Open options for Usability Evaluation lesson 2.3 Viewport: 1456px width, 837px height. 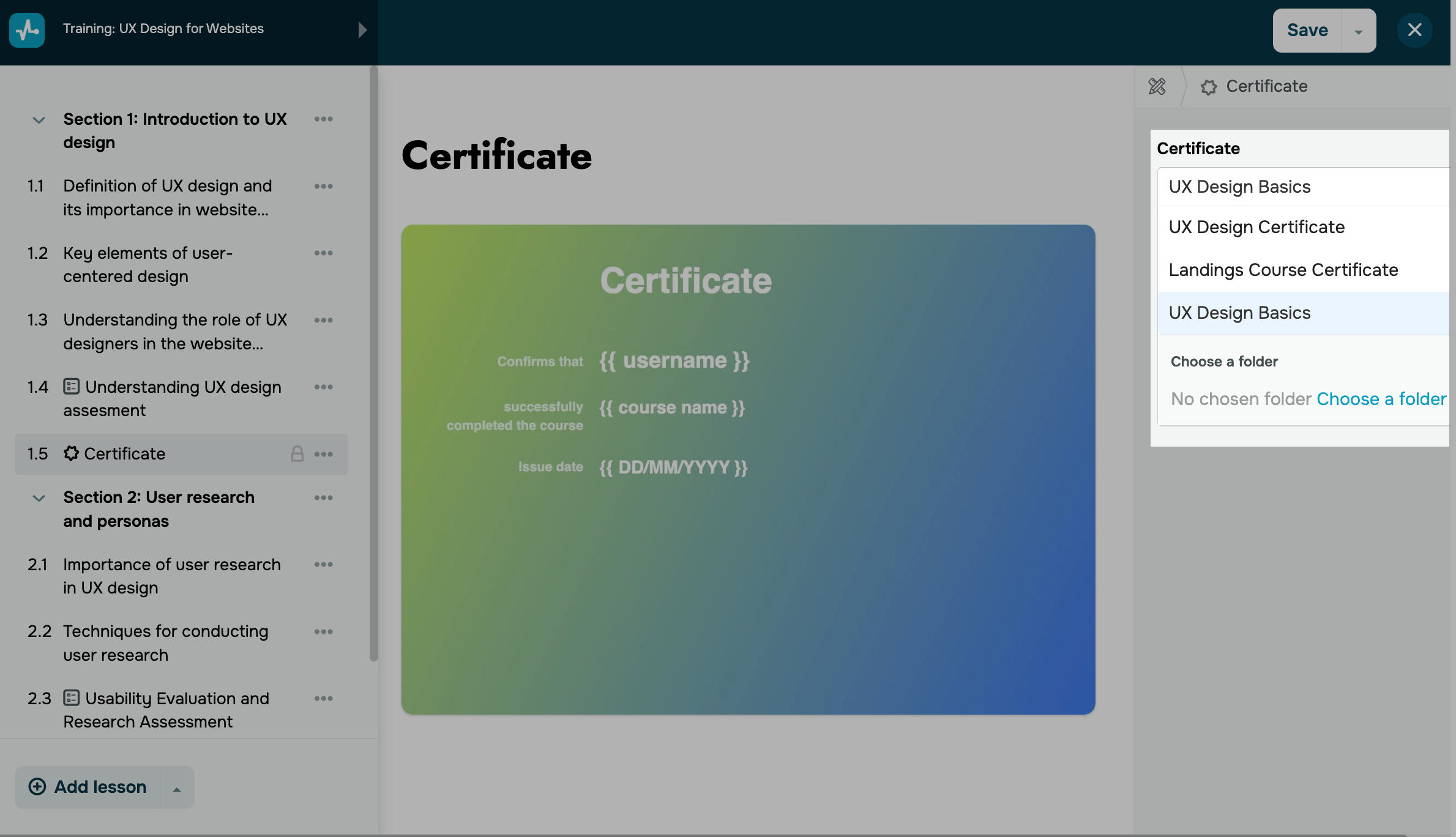point(323,698)
